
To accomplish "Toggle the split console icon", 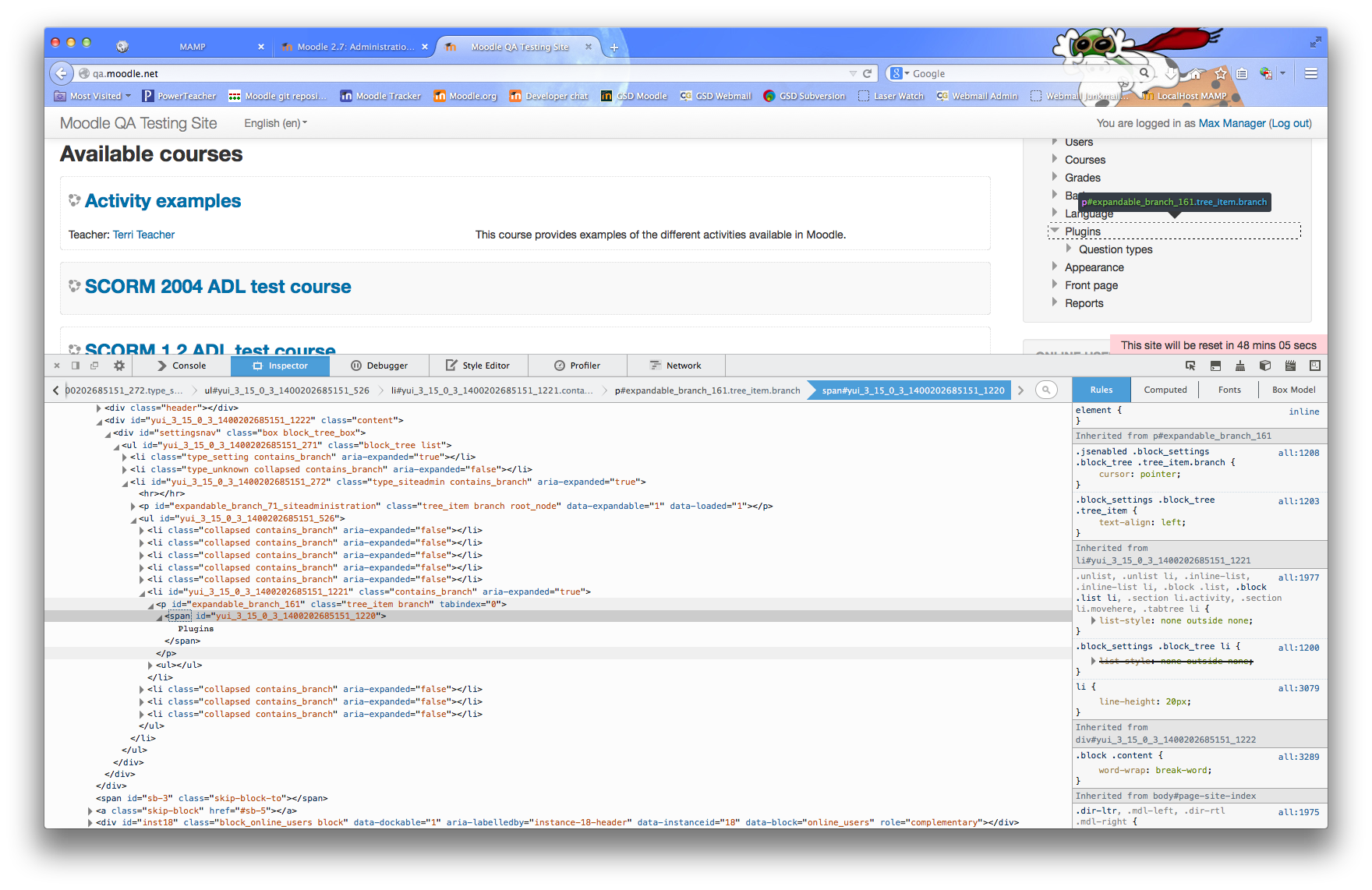I will tap(1215, 366).
